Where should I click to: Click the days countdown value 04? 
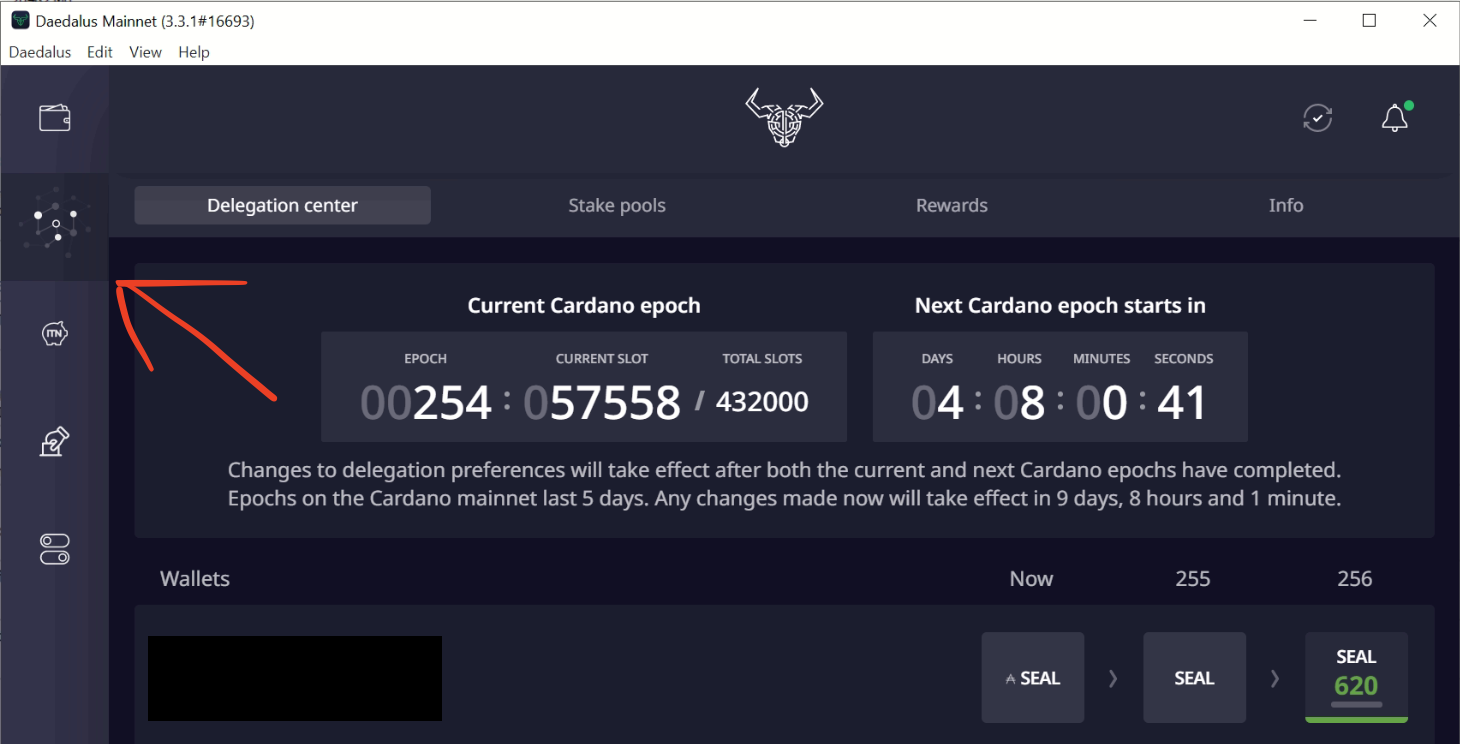937,403
